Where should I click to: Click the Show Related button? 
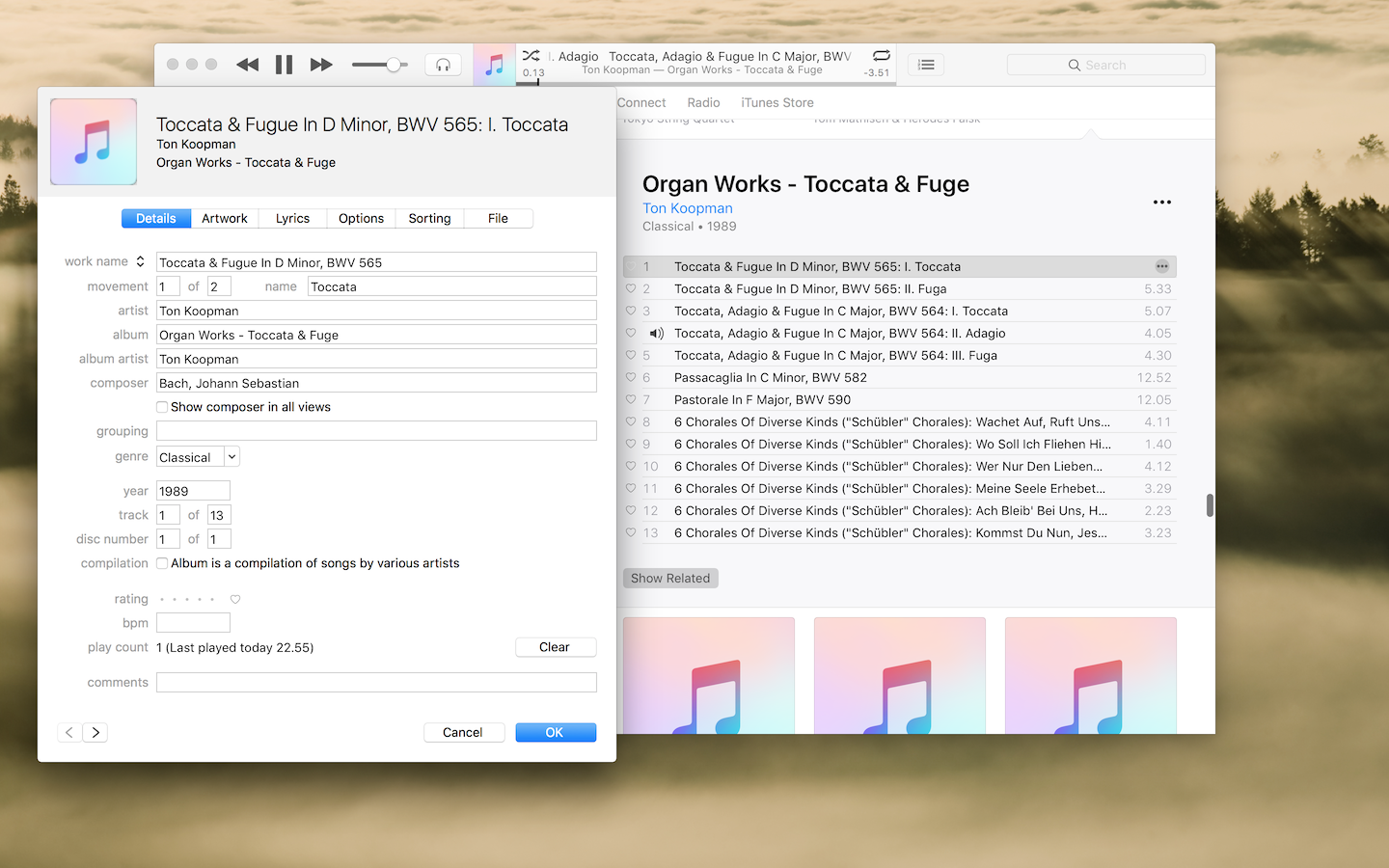click(670, 578)
